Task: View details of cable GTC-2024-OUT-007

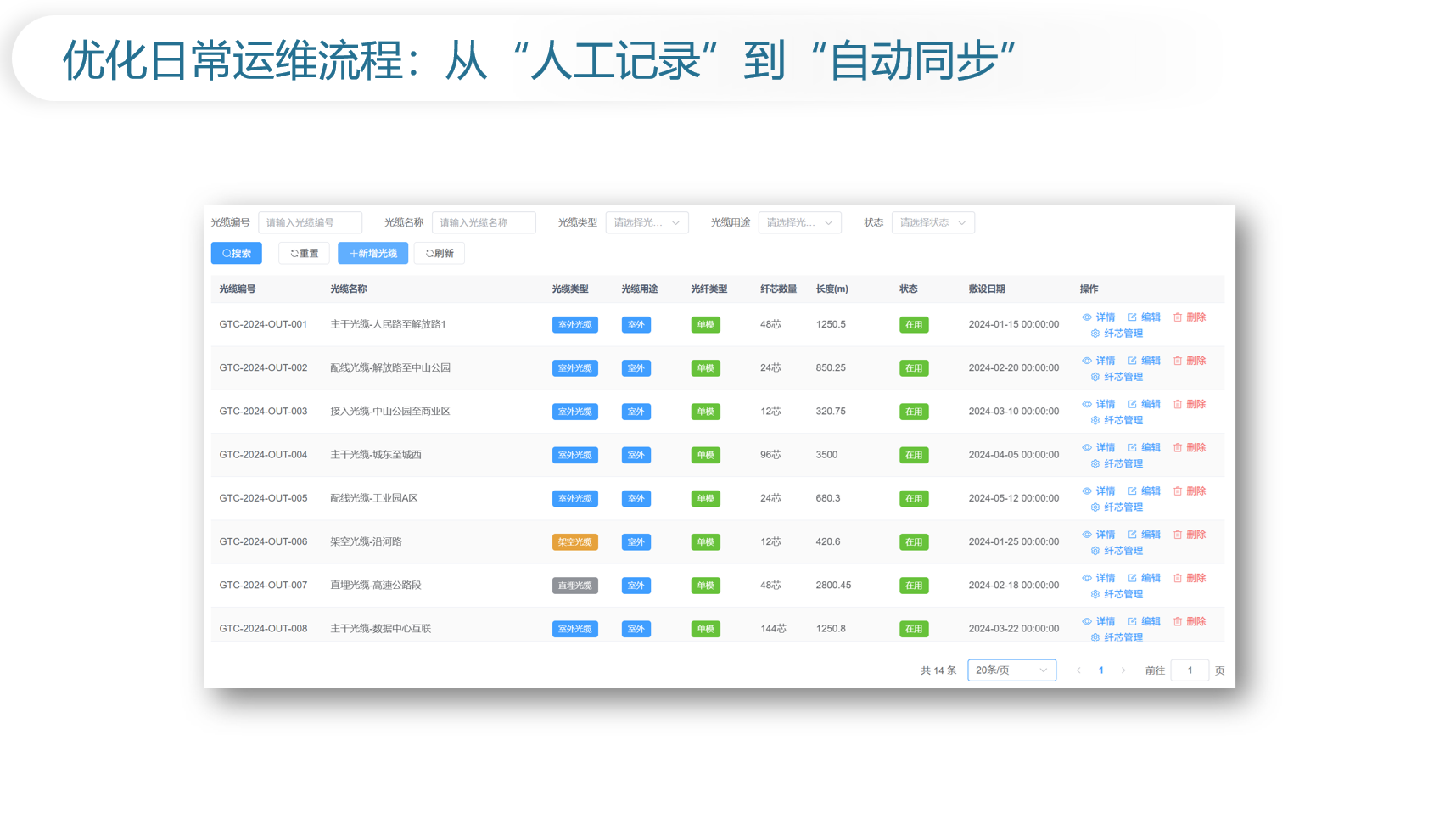Action: point(1098,578)
